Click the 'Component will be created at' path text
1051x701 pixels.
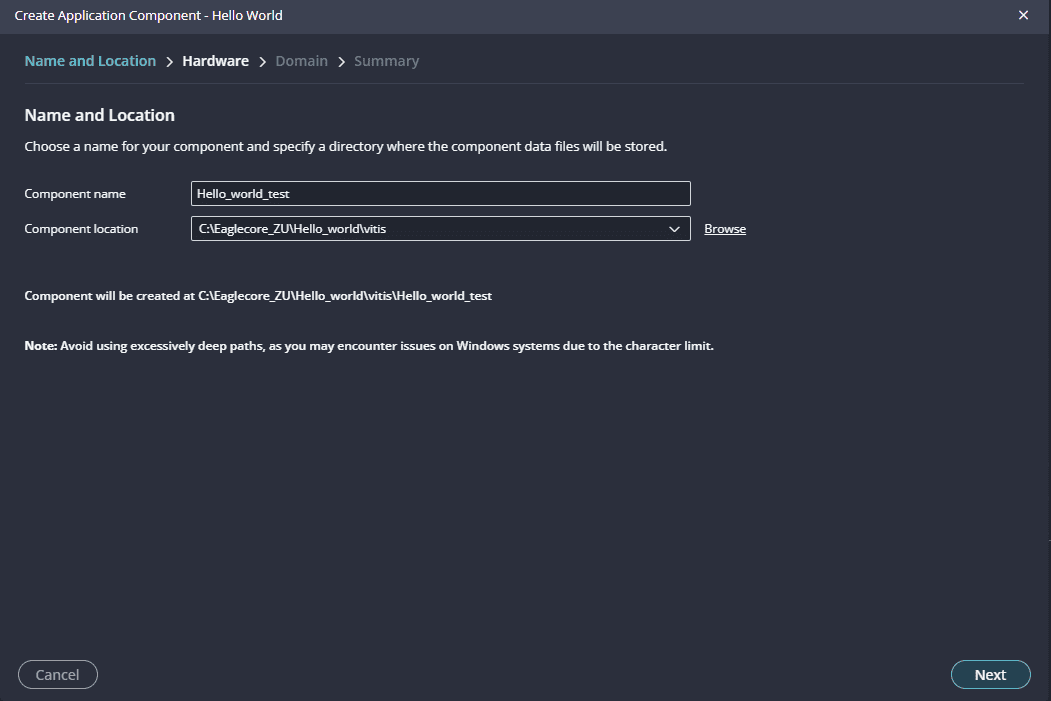click(x=258, y=296)
